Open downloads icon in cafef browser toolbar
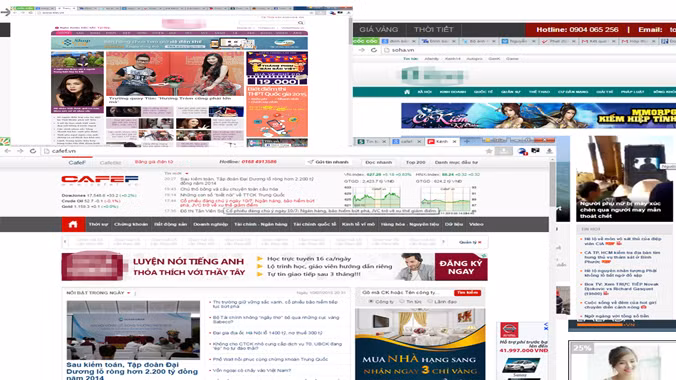Image resolution: width=676 pixels, height=380 pixels. click(x=549, y=151)
